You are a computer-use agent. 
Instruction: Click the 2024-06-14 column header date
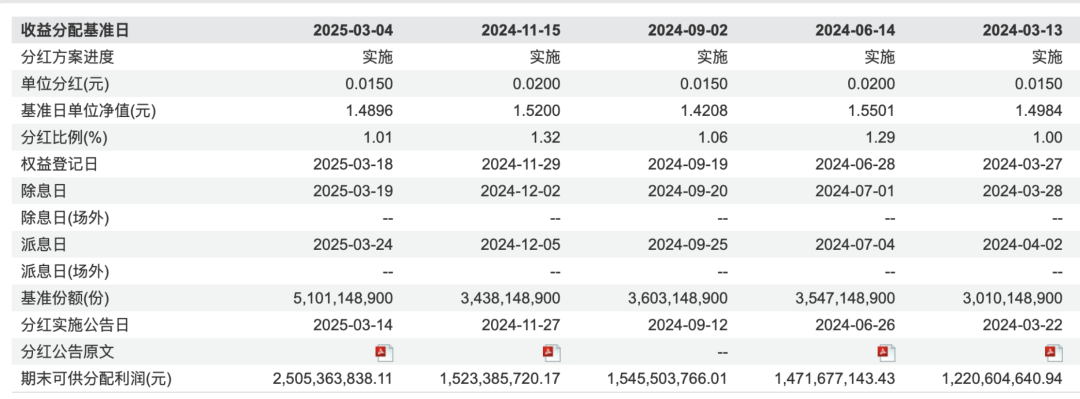coord(855,30)
